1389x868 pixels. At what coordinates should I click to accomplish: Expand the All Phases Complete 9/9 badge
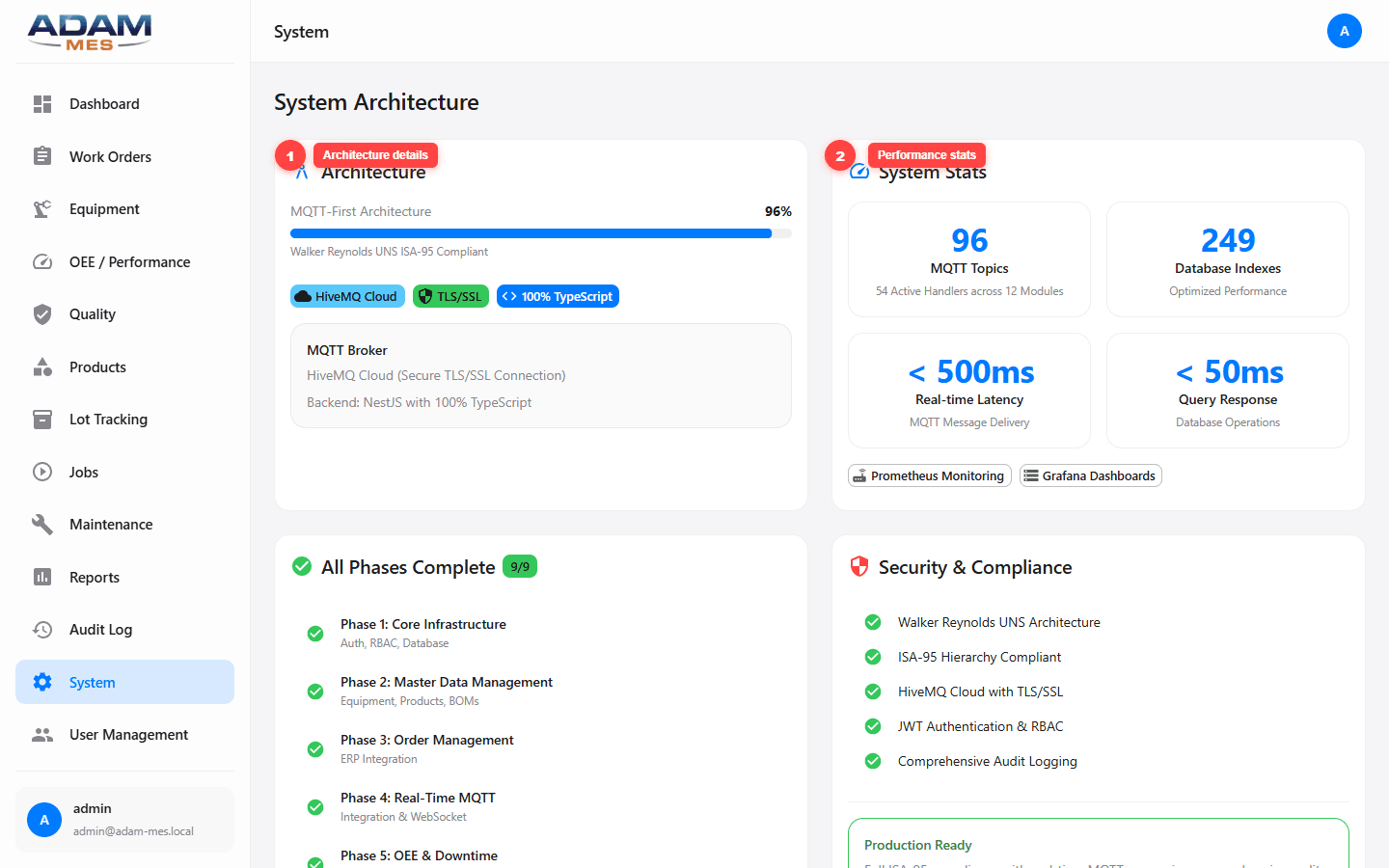tap(520, 566)
